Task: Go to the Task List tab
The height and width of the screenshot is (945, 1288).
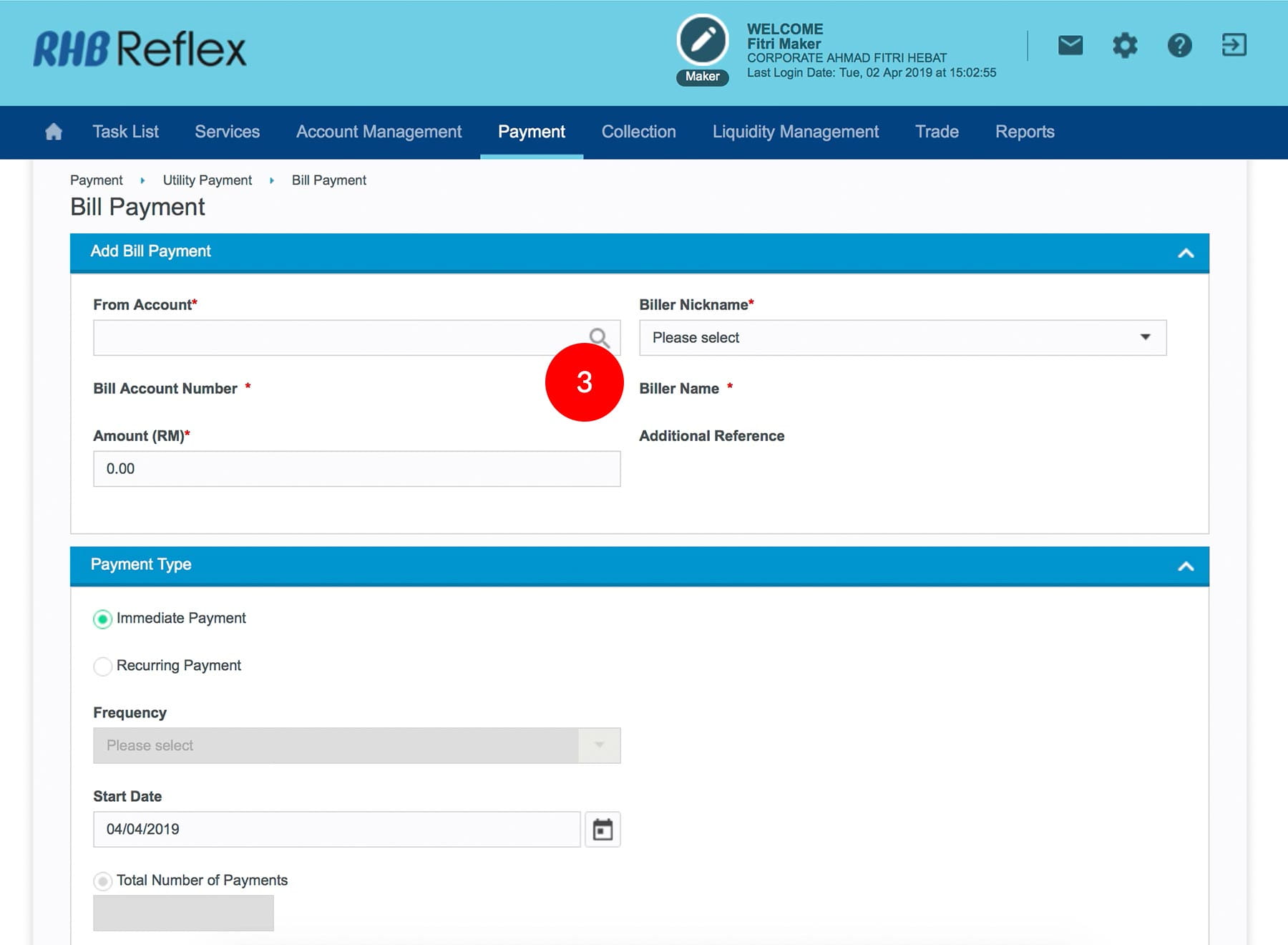Action: point(125,132)
